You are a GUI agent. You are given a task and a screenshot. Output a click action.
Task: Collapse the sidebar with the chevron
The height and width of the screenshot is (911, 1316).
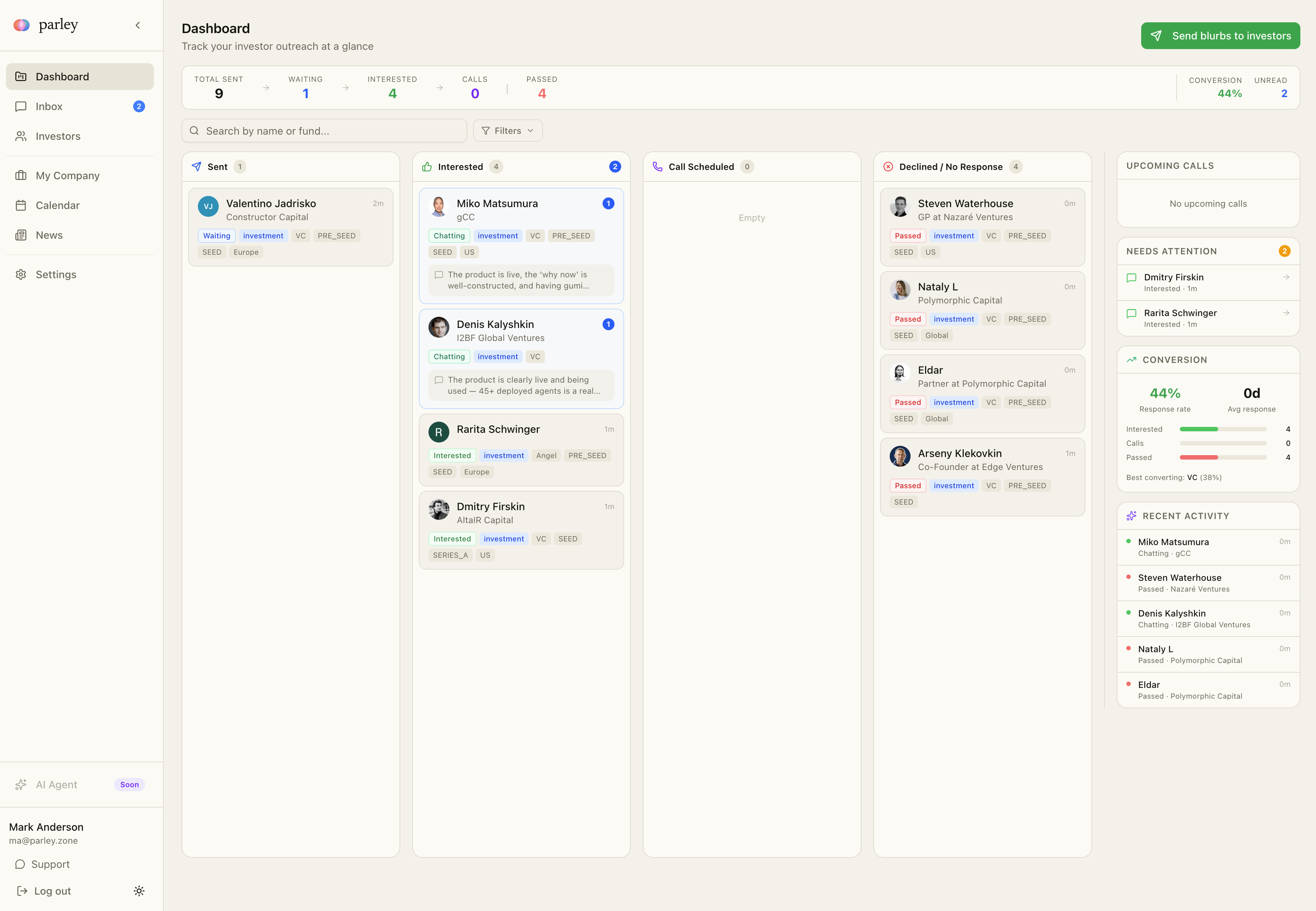coord(138,25)
